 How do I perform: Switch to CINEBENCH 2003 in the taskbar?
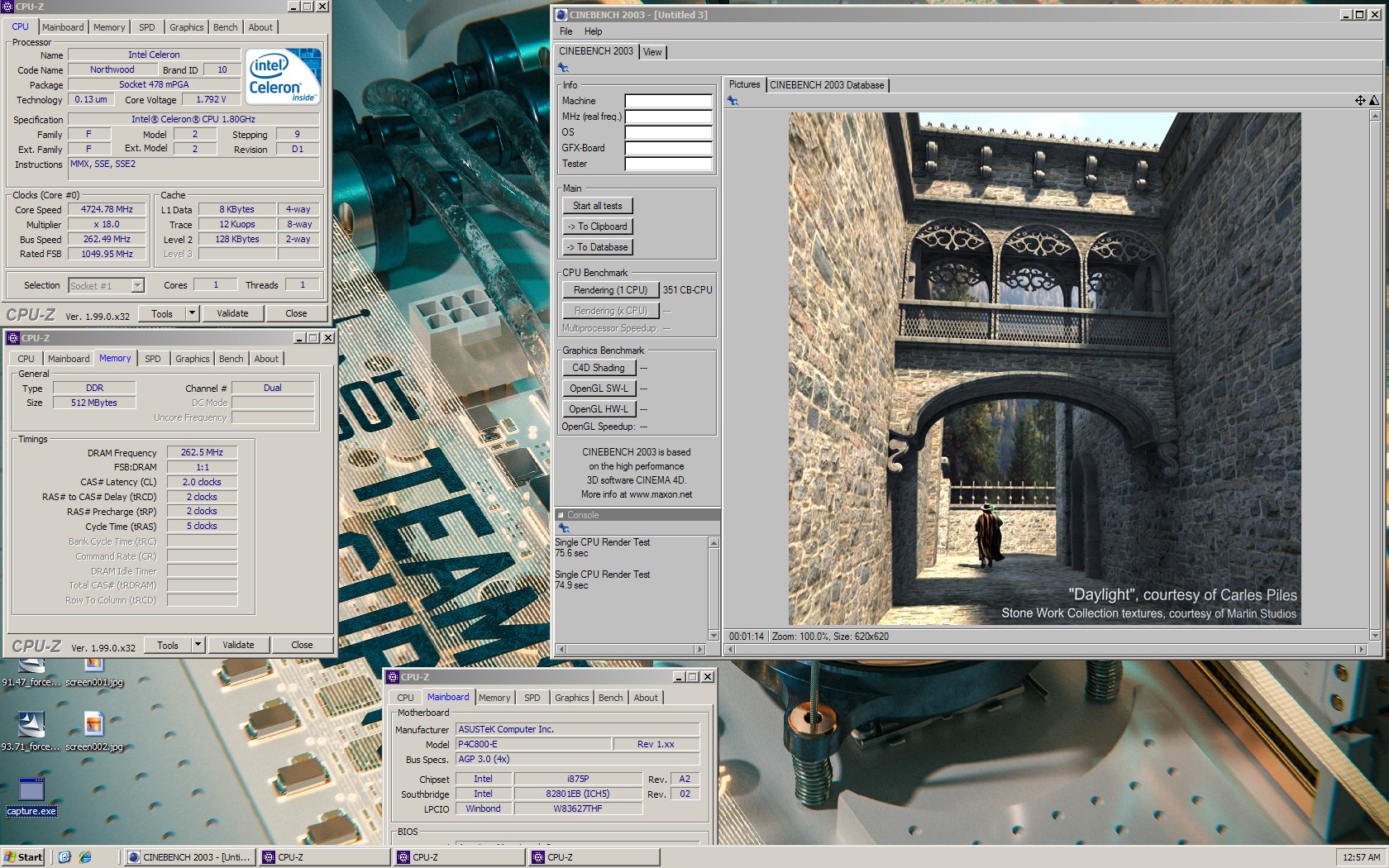click(x=189, y=857)
